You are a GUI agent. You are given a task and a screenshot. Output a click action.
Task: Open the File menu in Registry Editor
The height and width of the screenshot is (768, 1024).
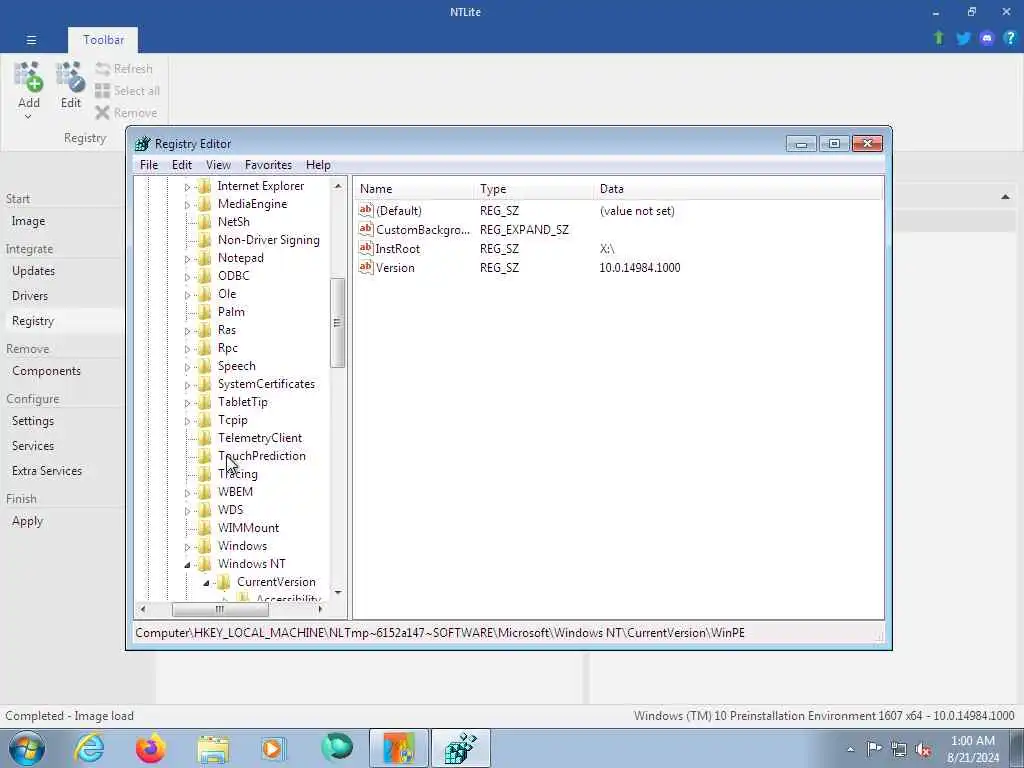click(149, 165)
